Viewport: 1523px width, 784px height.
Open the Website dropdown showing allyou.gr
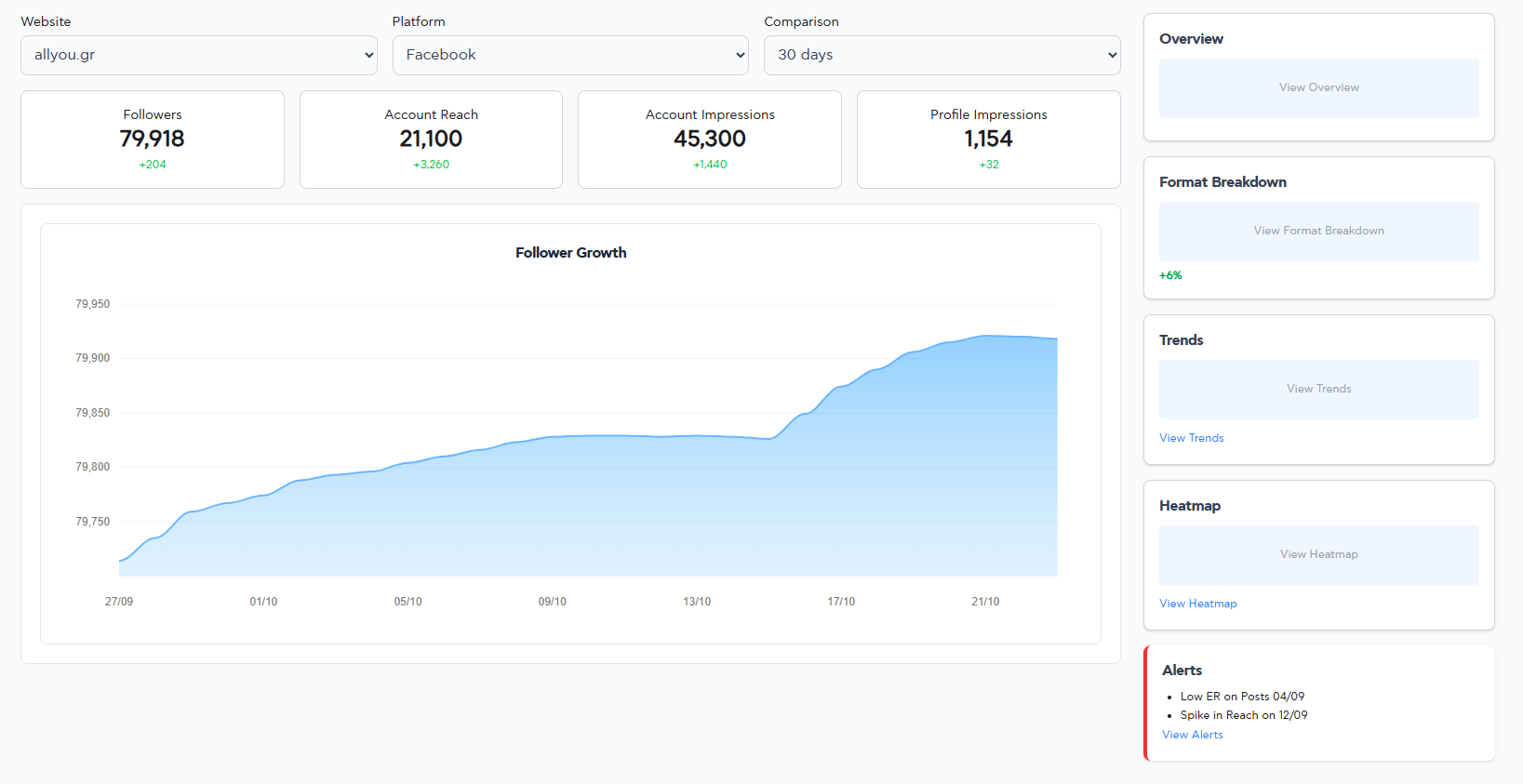tap(198, 55)
